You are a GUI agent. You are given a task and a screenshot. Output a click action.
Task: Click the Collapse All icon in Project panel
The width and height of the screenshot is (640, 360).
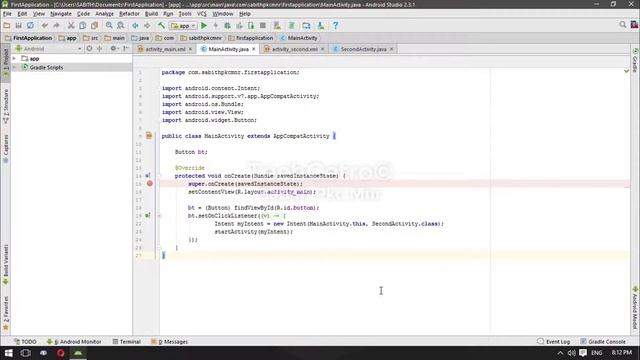100,49
